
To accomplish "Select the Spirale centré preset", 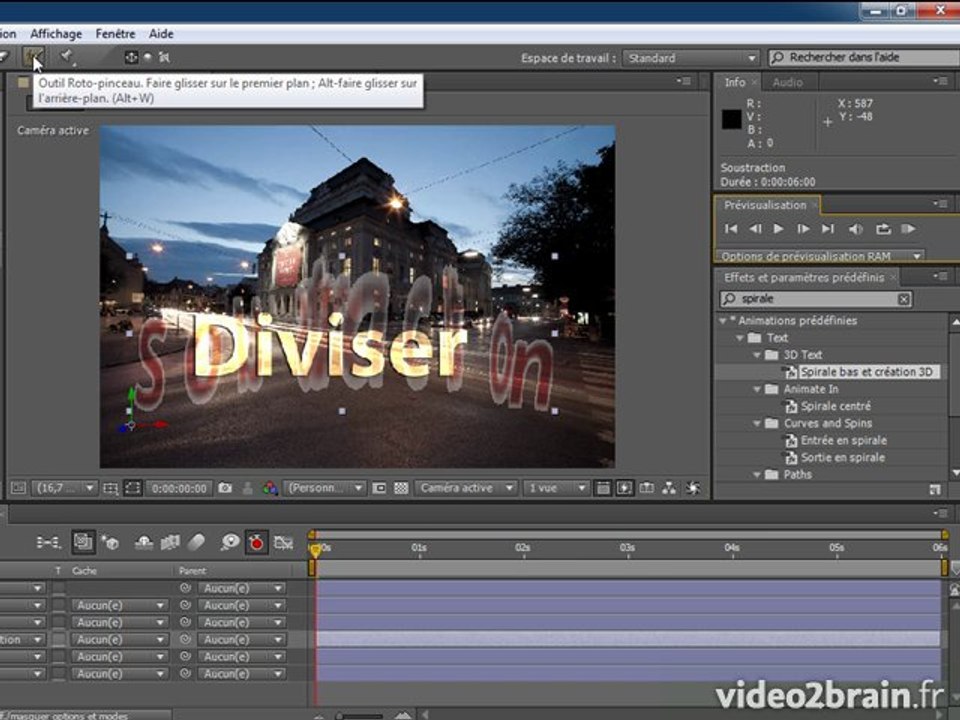I will (x=836, y=406).
